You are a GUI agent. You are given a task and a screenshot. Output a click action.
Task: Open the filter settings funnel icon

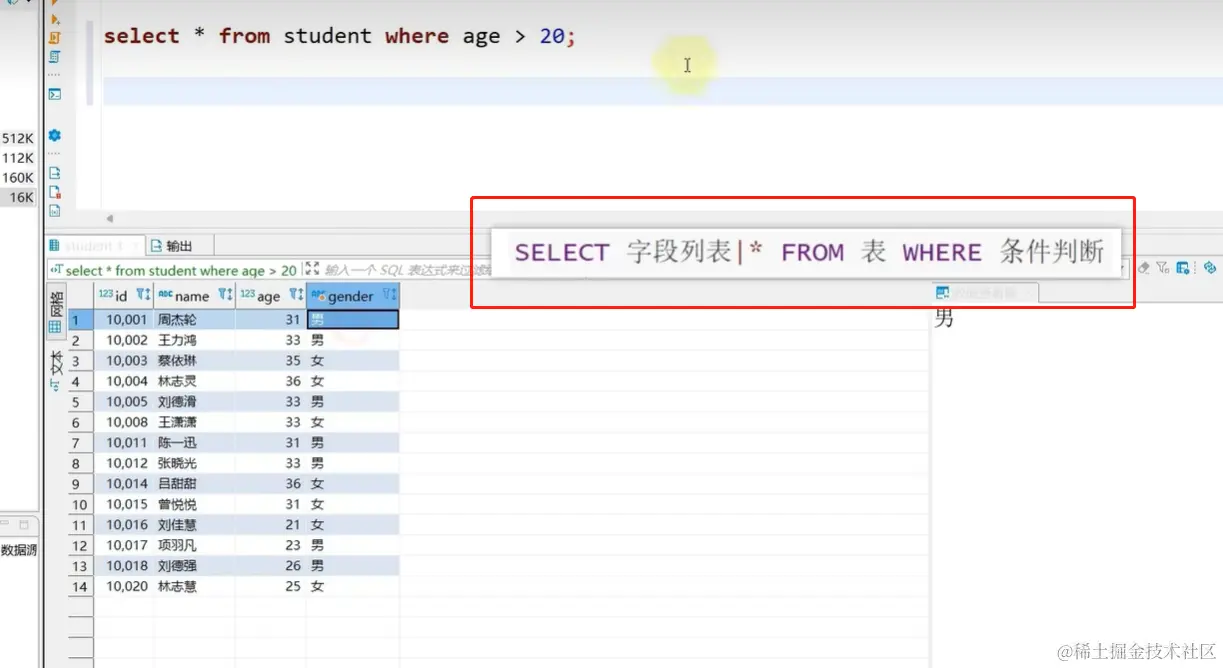(x=1163, y=268)
